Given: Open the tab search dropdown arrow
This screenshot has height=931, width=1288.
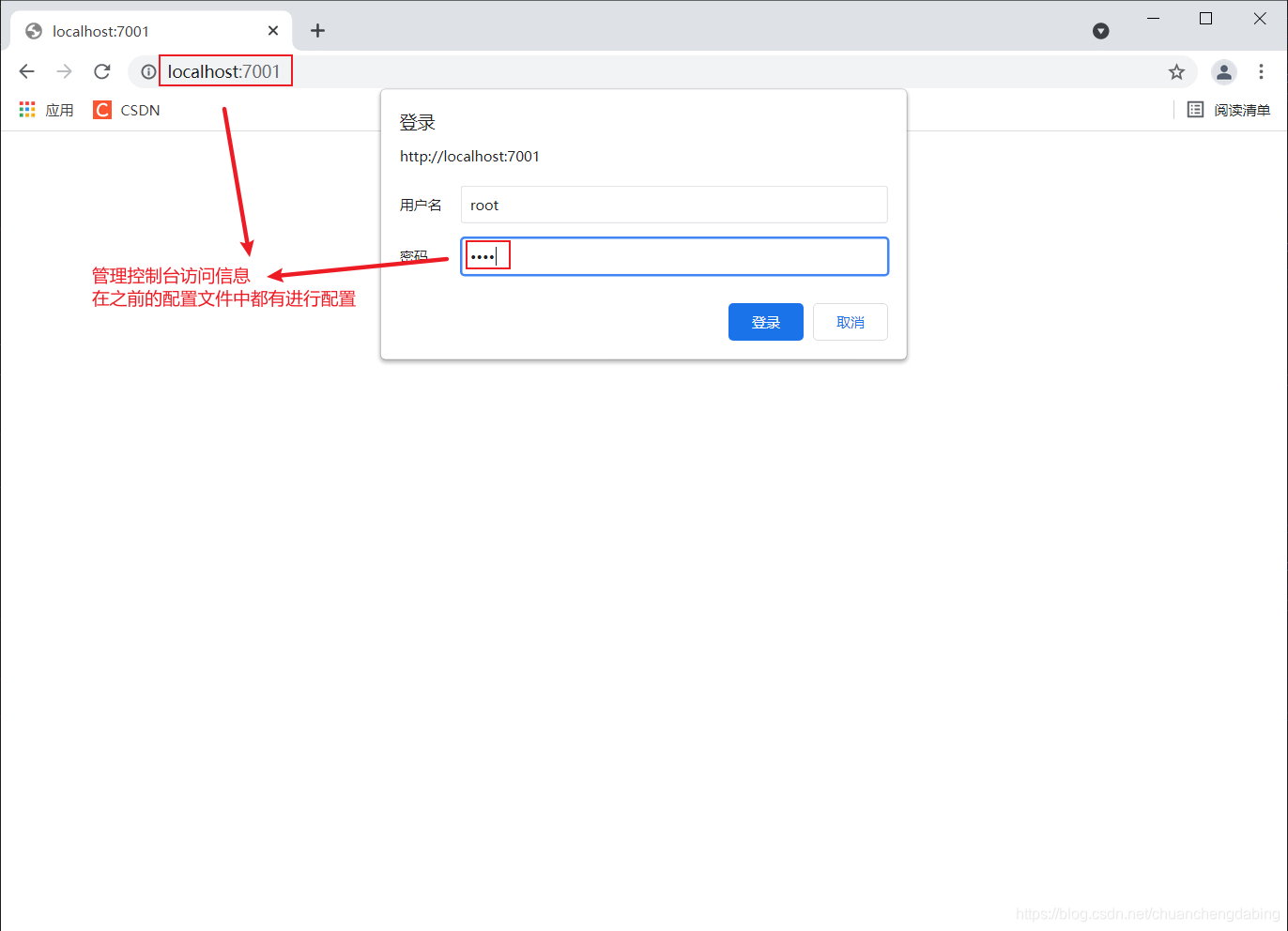Looking at the screenshot, I should pyautogui.click(x=1101, y=31).
